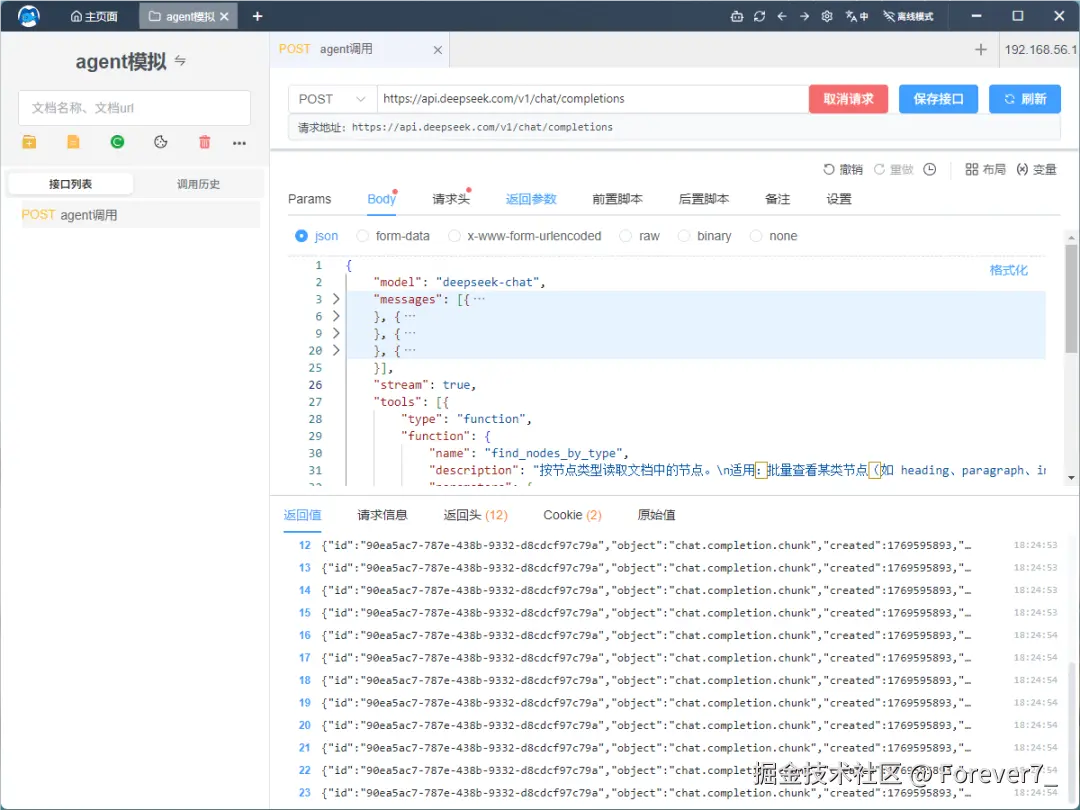Open 布局 layout options
The height and width of the screenshot is (810, 1080).
pyautogui.click(x=985, y=169)
